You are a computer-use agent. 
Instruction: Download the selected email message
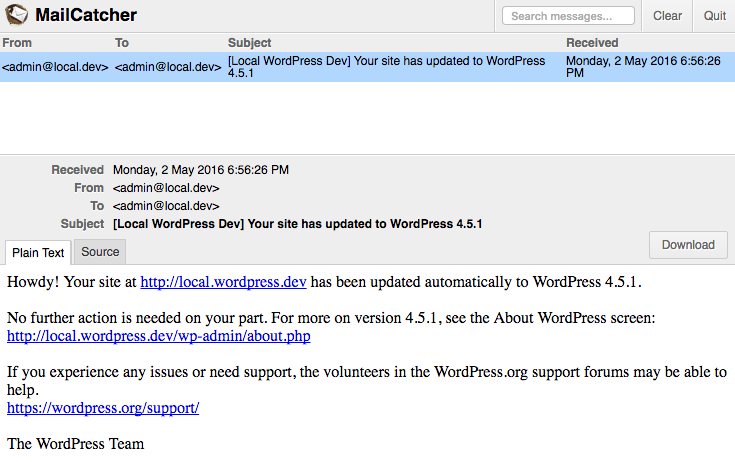pyautogui.click(x=688, y=245)
